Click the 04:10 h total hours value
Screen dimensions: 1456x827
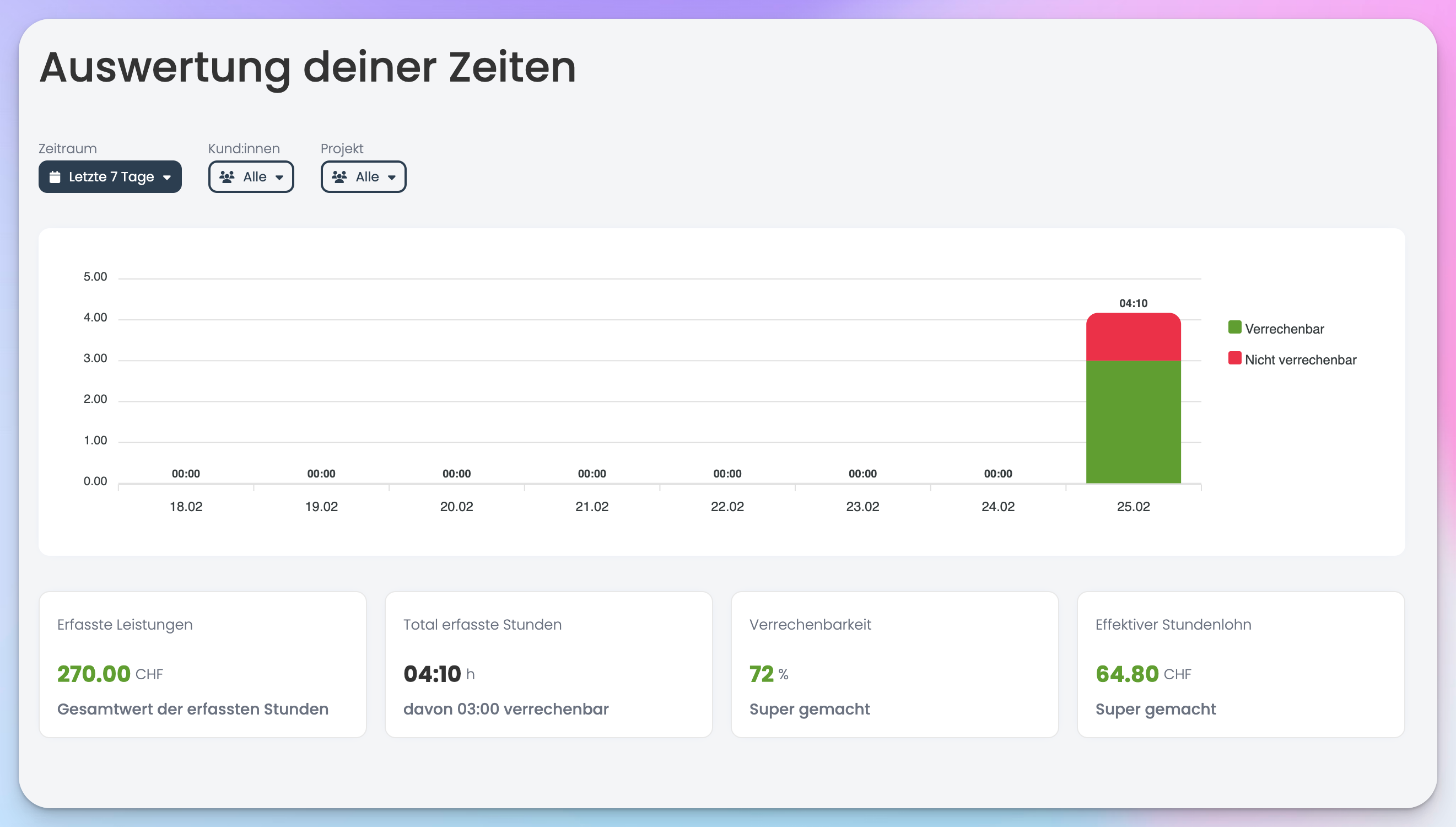(439, 674)
